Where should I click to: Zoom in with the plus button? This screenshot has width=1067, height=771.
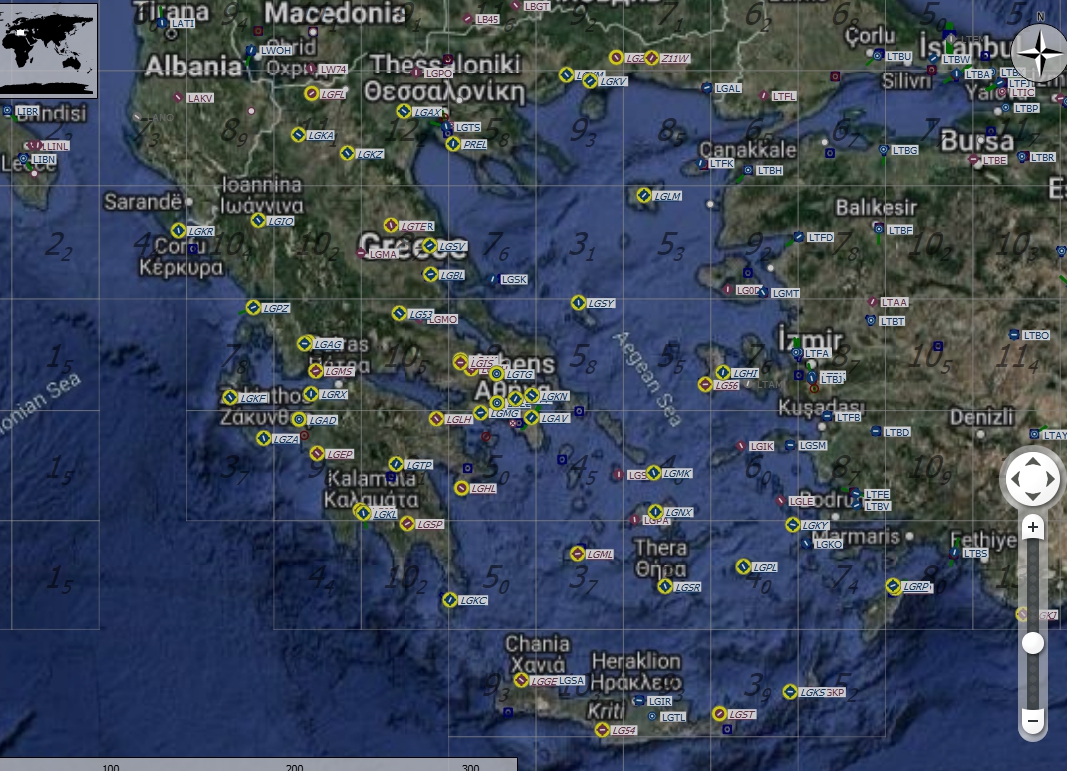click(x=1032, y=527)
